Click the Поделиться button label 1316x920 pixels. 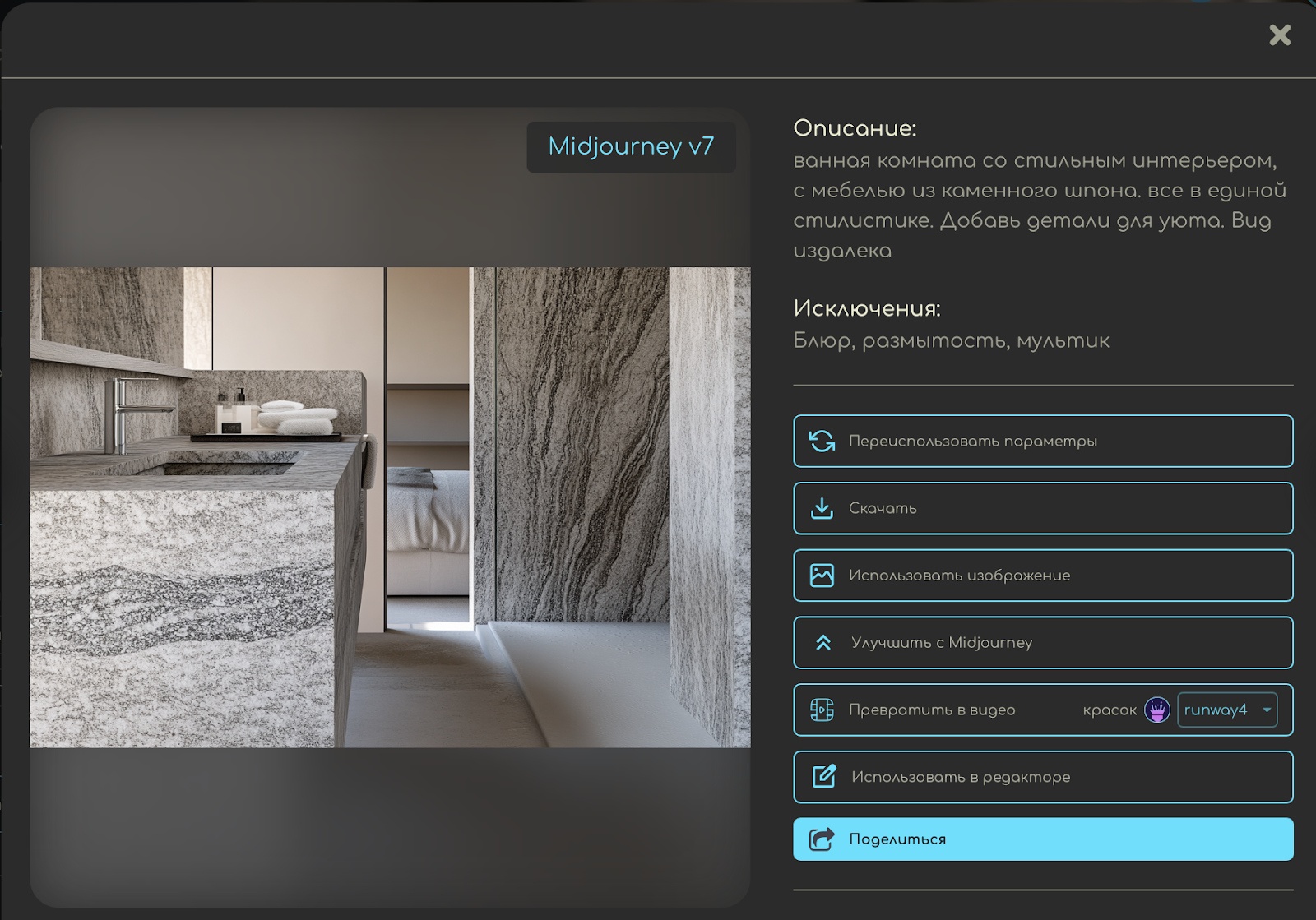897,839
